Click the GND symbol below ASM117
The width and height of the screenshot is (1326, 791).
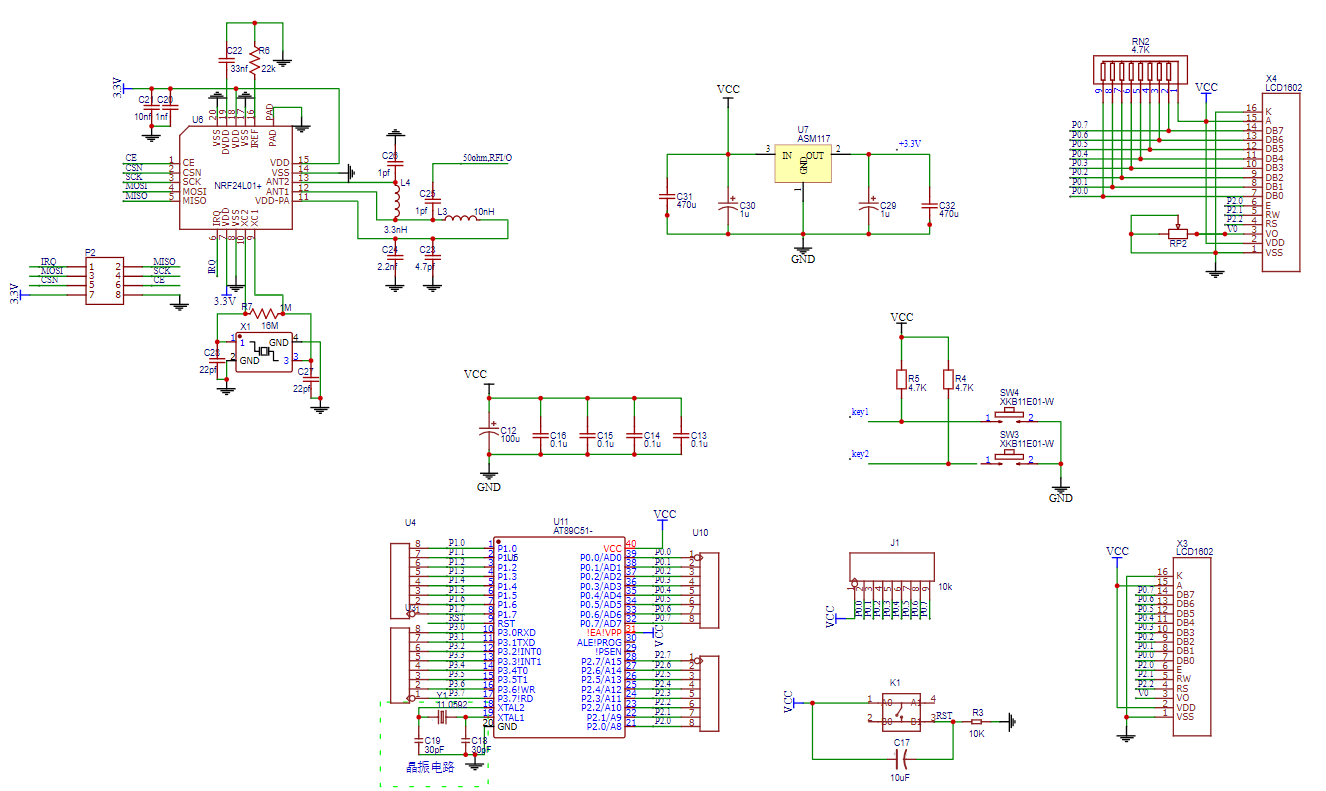802,253
